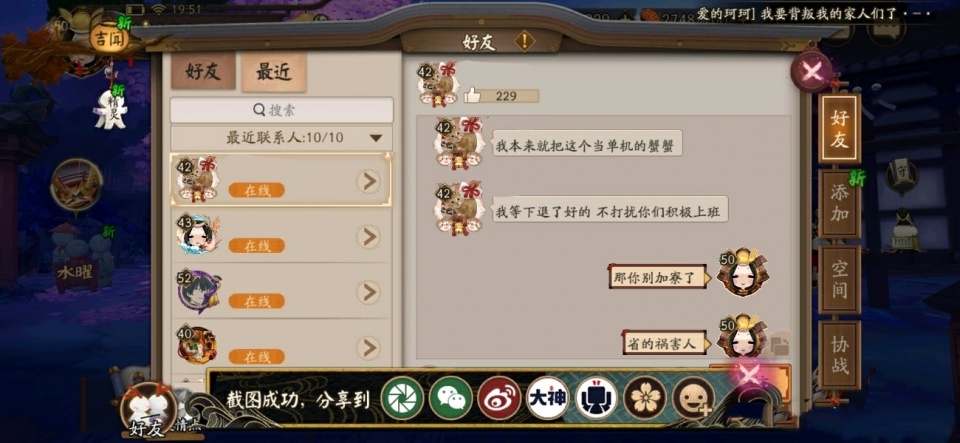
Task: Click the thumbs-up like icon
Action: (472, 95)
